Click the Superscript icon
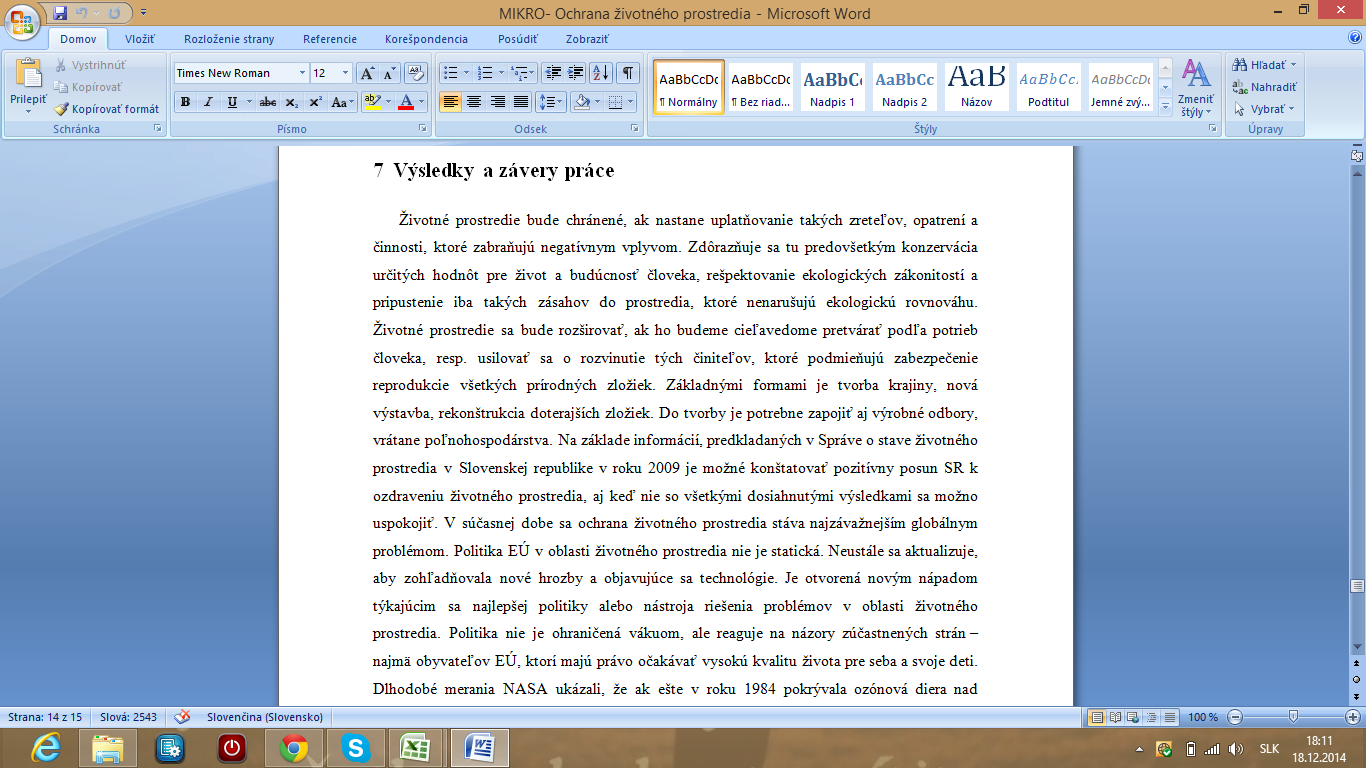This screenshot has width=1366, height=768. click(x=315, y=102)
